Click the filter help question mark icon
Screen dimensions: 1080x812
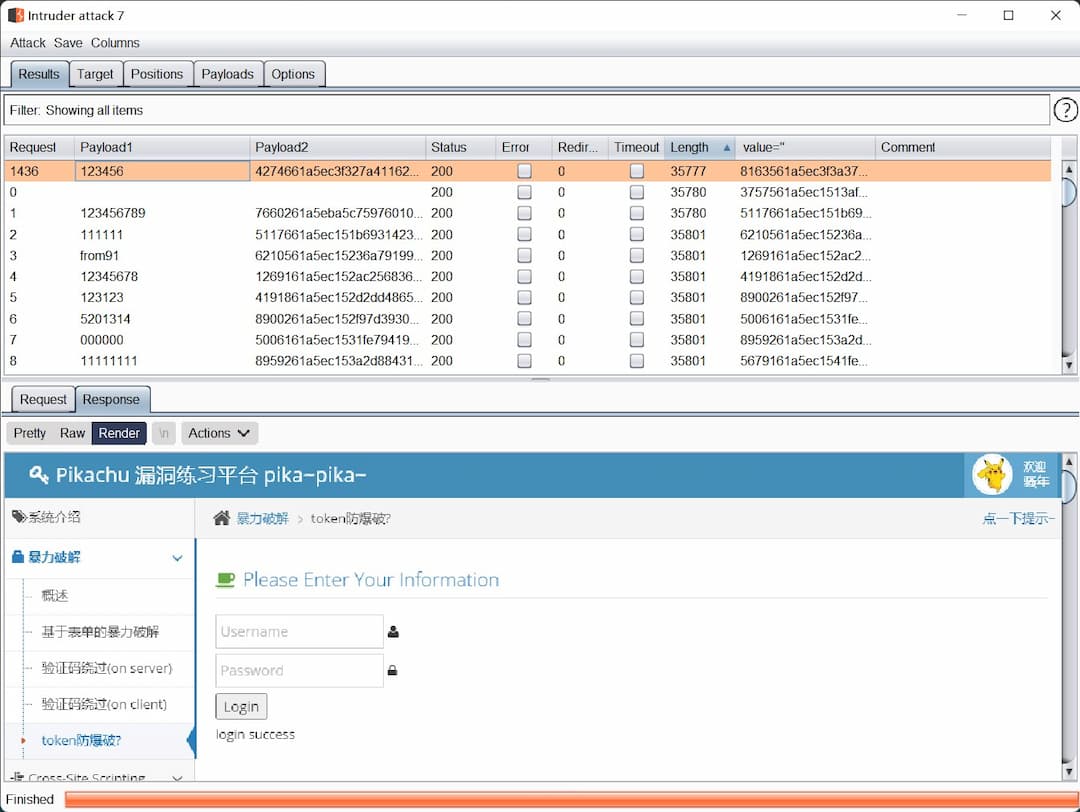tap(1066, 110)
